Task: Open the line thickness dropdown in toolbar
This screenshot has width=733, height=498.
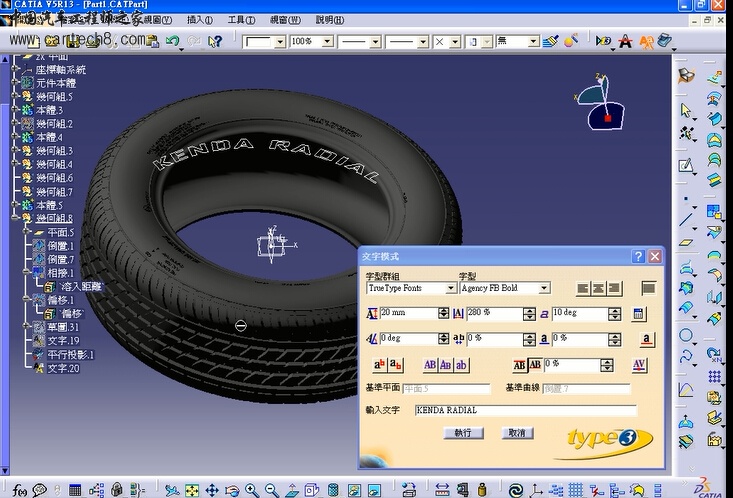Action: [x=374, y=42]
